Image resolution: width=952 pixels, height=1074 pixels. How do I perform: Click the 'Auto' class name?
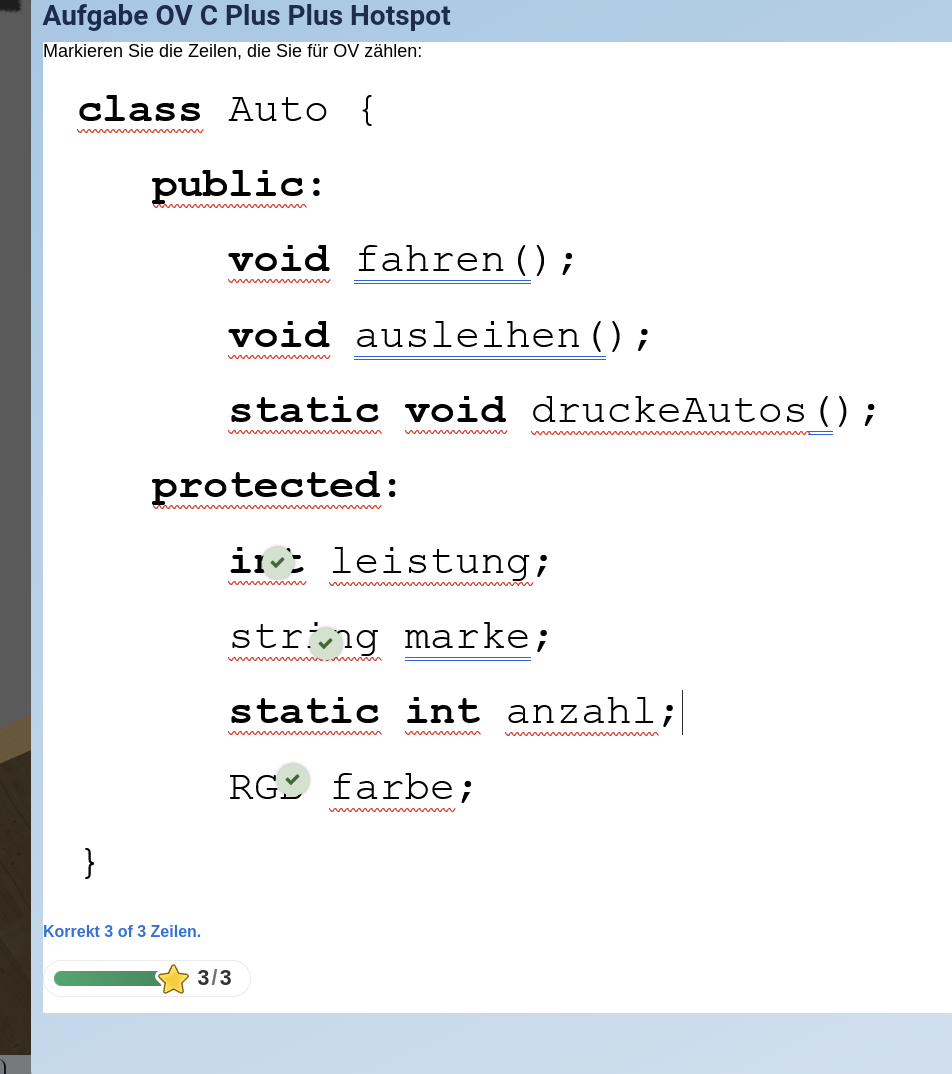tap(278, 110)
